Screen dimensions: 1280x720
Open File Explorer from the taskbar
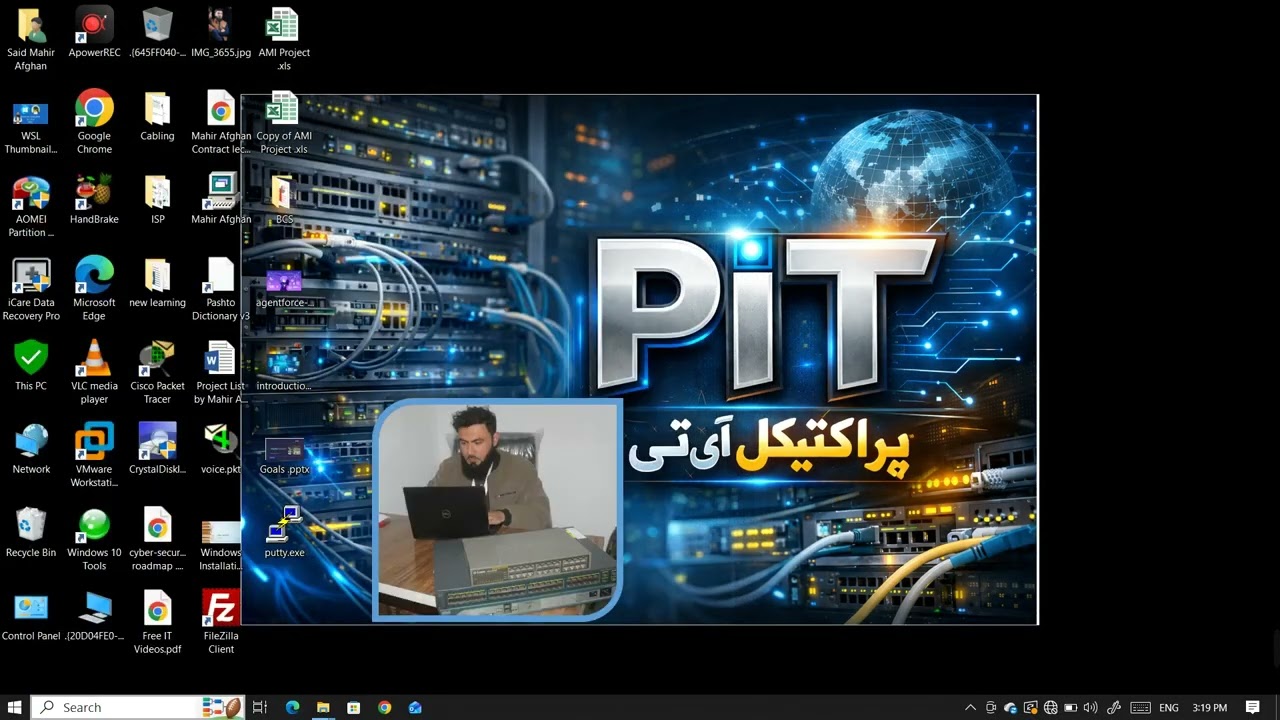[323, 707]
